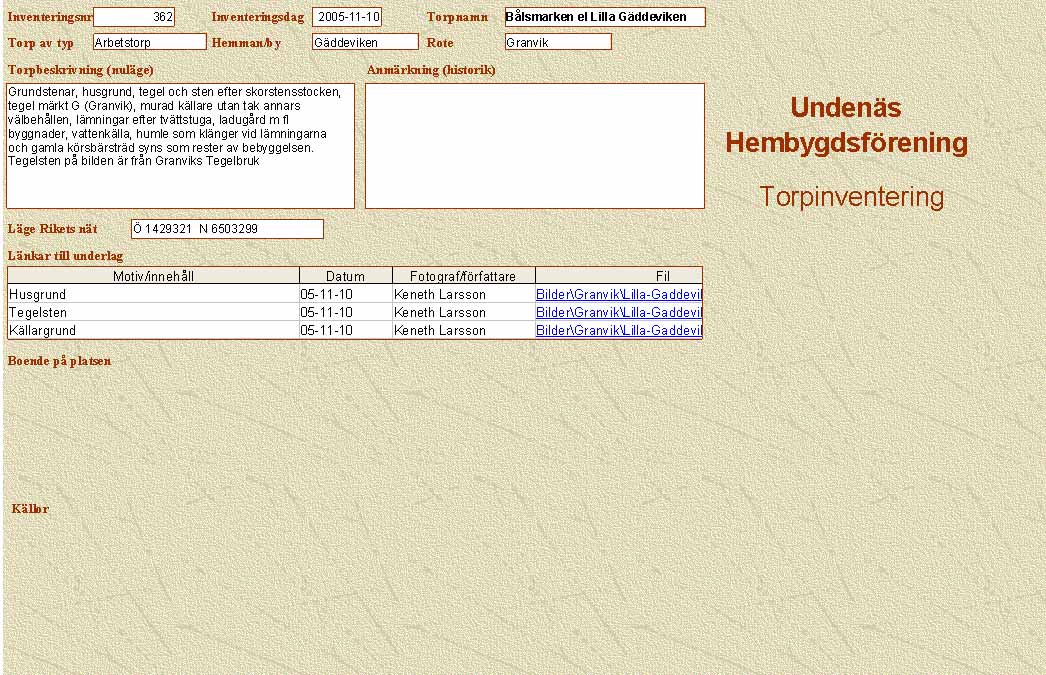Select the Källargrund motiv cell
Viewport: 1046px width, 675px height.
pos(153,331)
